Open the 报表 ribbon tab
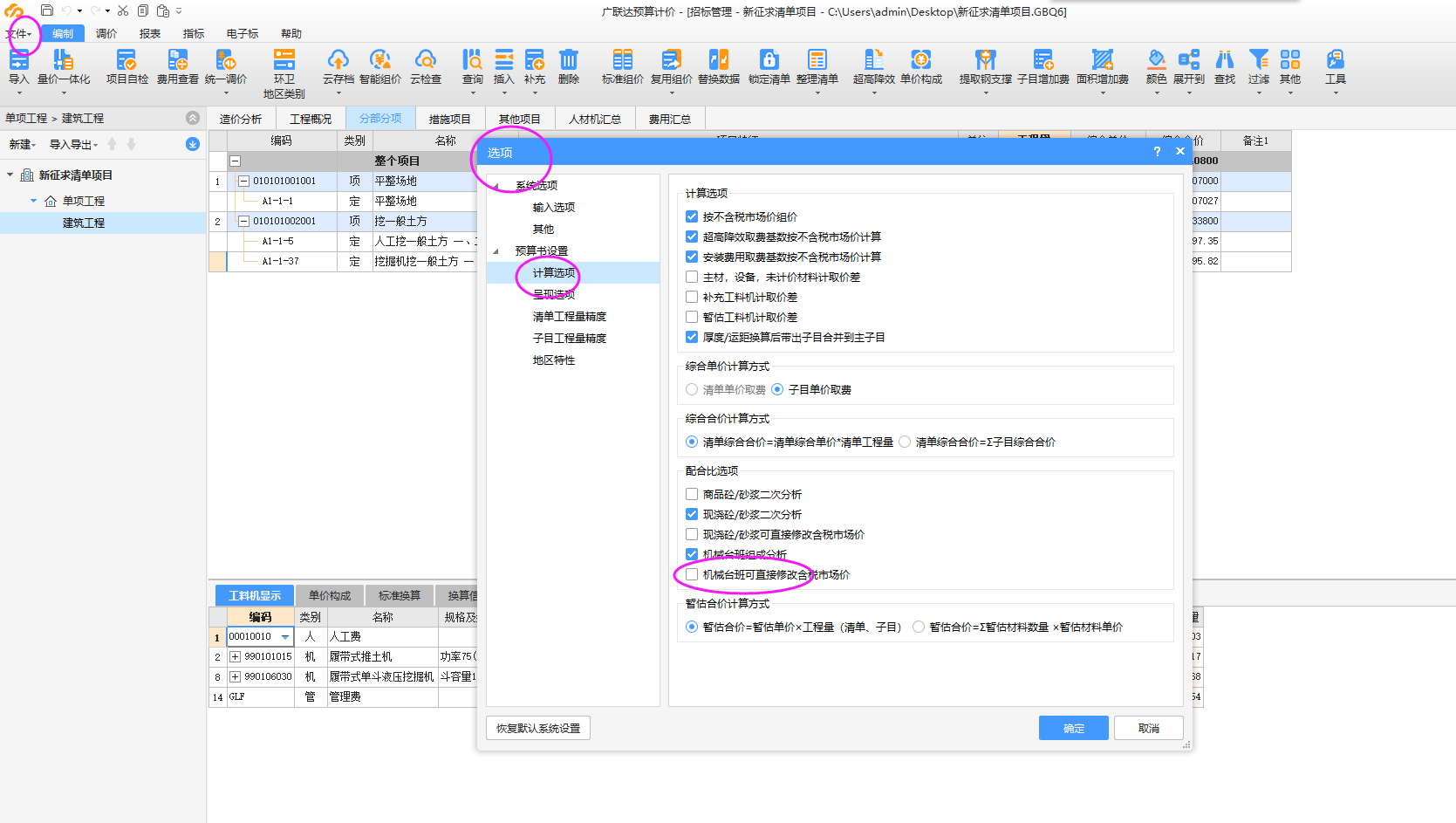1456x823 pixels. pos(150,34)
